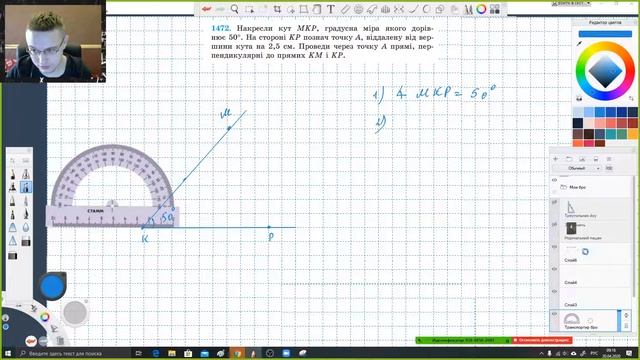Click the Redo arrow in the top toolbar
The width and height of the screenshot is (640, 360).
(x=220, y=9)
